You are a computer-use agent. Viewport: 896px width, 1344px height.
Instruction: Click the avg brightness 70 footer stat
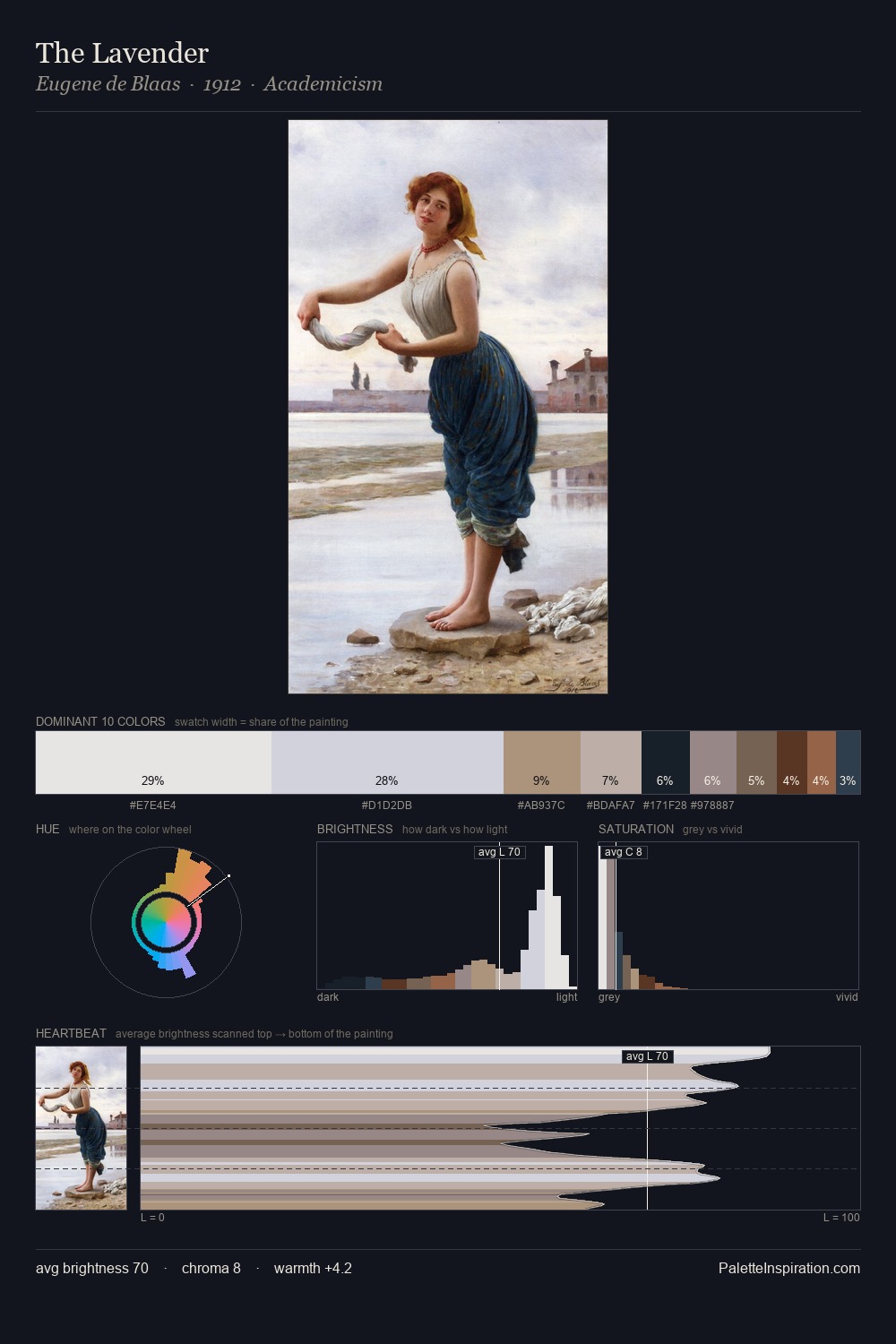(x=92, y=1268)
